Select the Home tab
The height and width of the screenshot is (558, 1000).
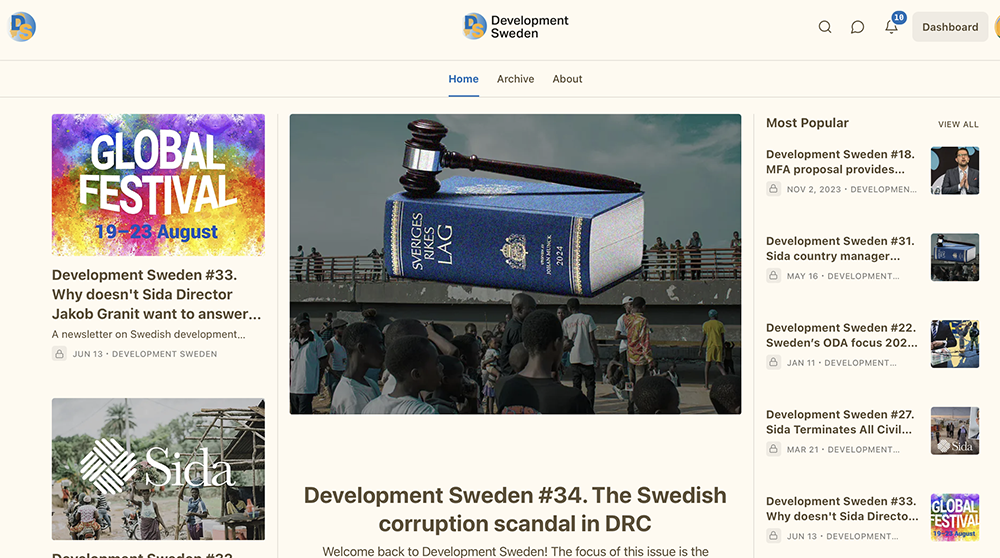pos(463,79)
